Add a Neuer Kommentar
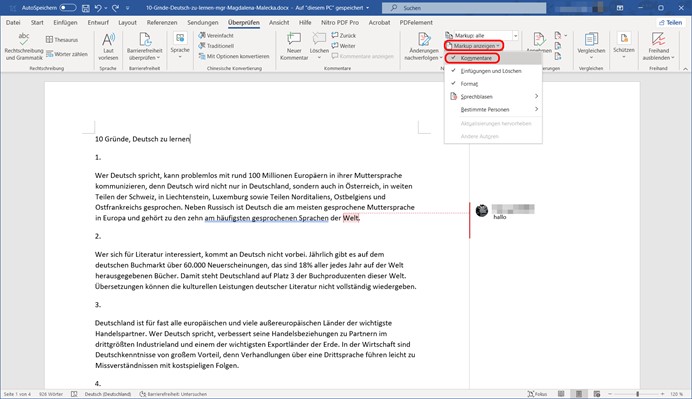The image size is (692, 399). tap(294, 46)
